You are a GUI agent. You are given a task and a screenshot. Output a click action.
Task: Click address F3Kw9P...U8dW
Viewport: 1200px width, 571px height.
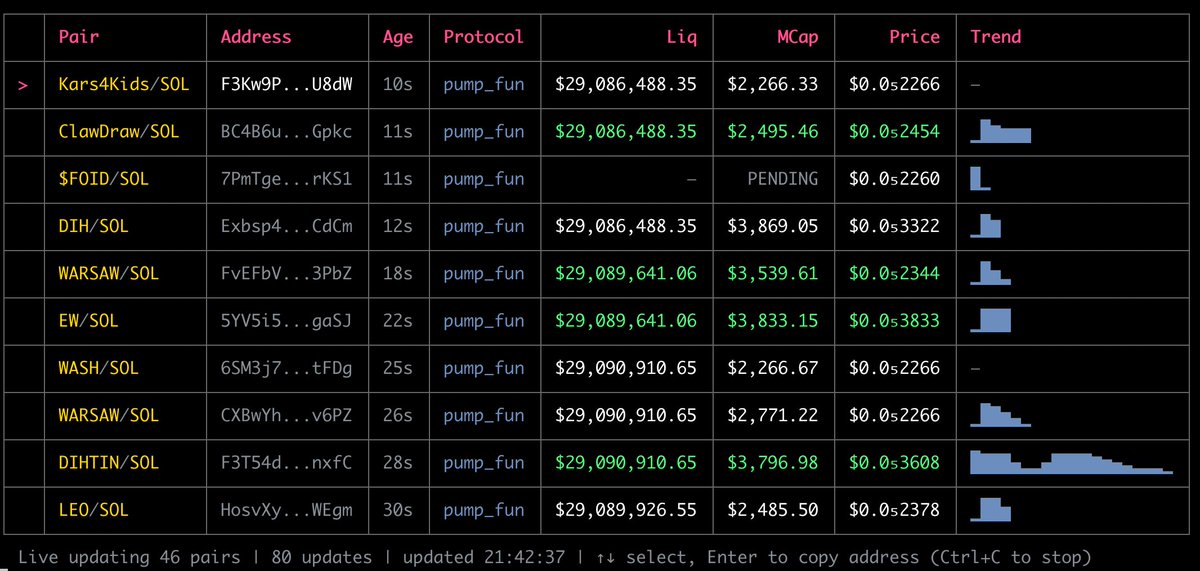(286, 84)
